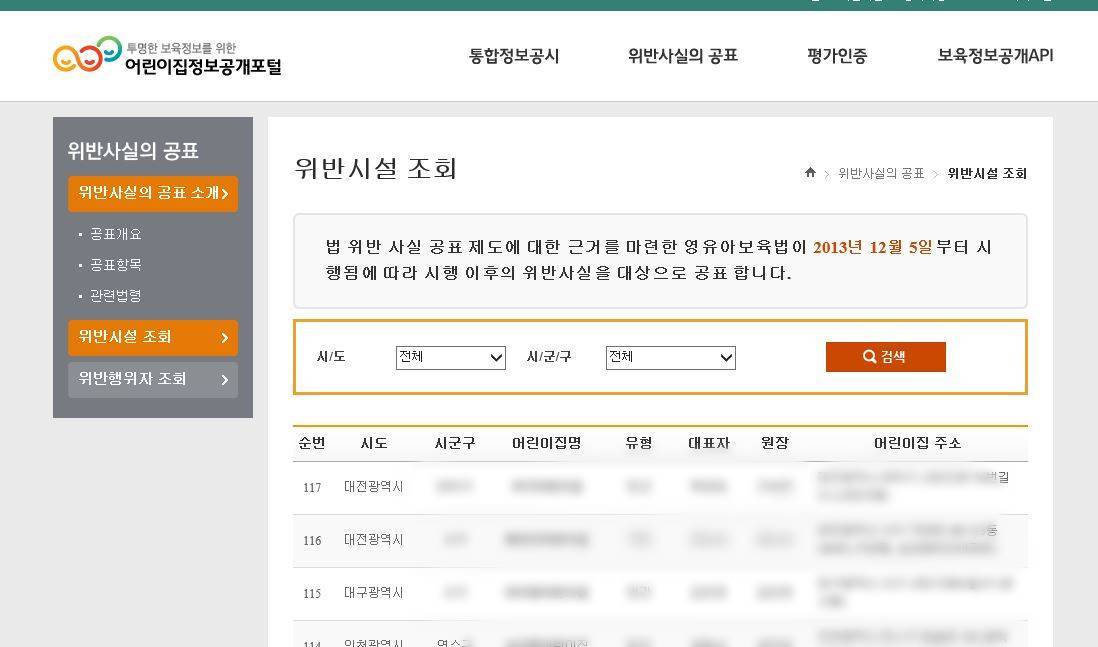
Task: Click 위반사실의 공표 소개 sidebar button
Action: click(153, 193)
